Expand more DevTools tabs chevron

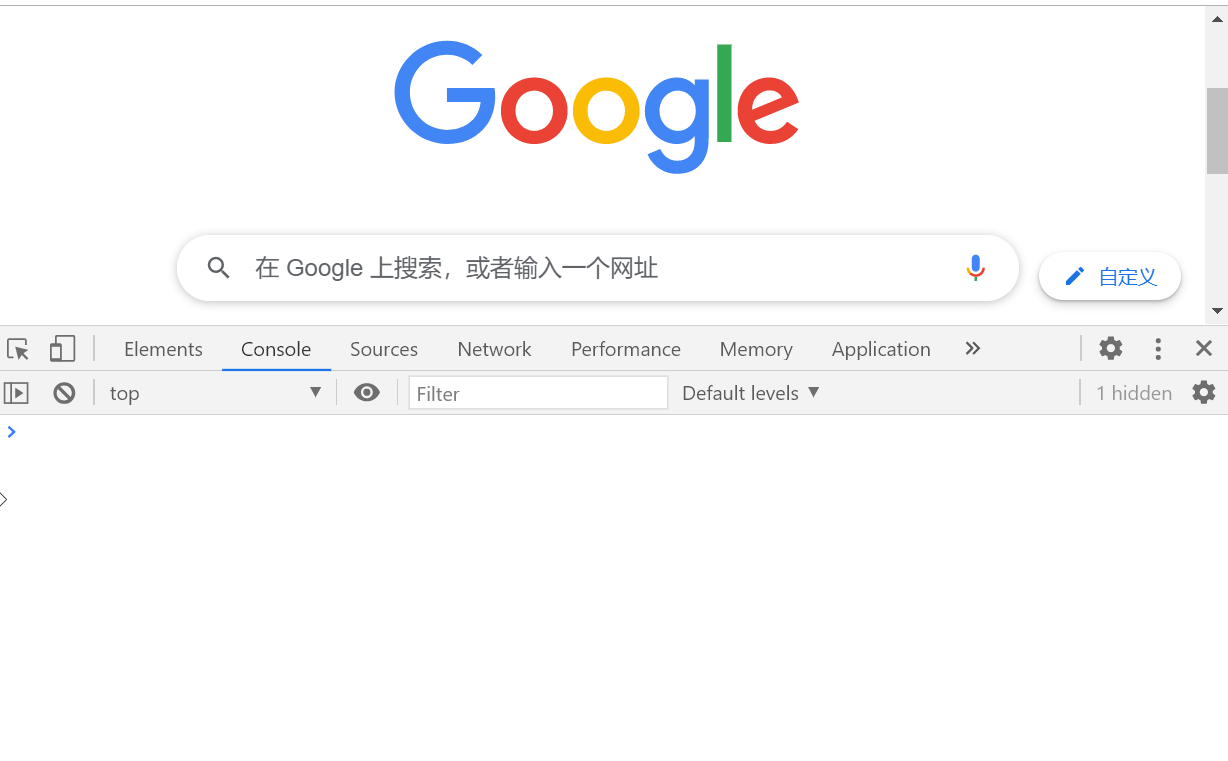pos(973,348)
